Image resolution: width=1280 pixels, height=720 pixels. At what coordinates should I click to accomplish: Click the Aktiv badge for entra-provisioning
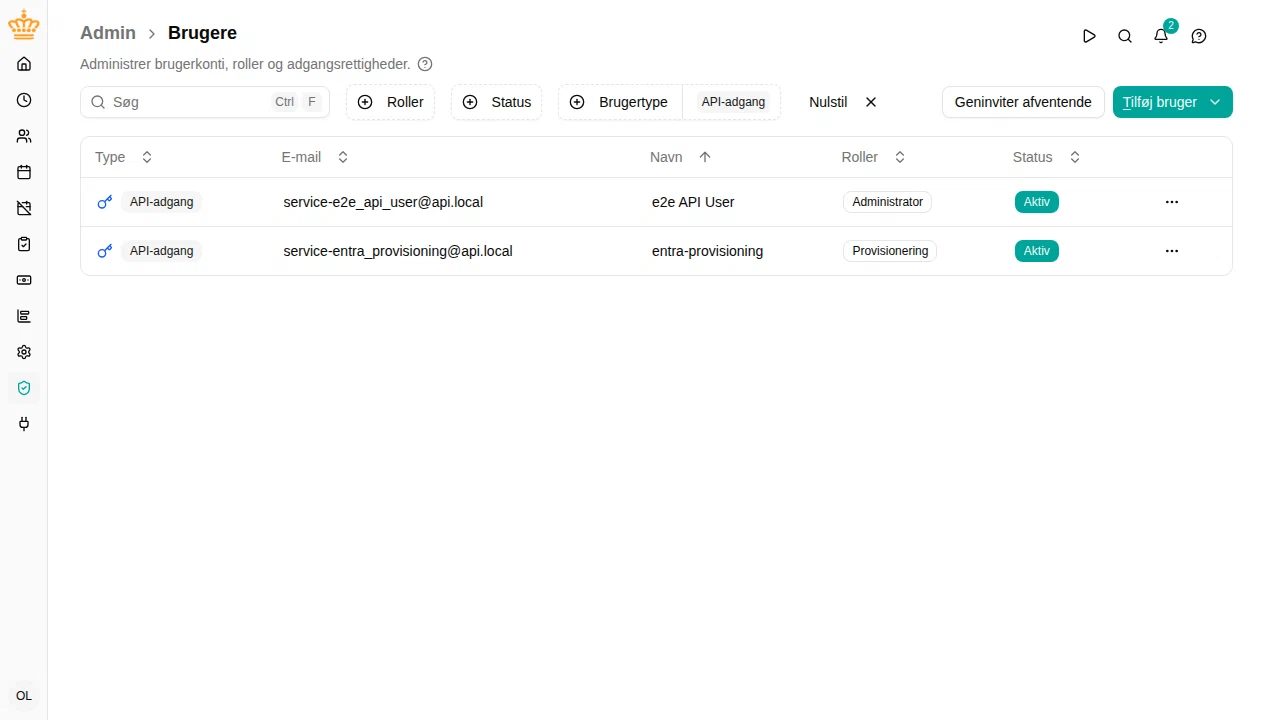click(x=1037, y=251)
